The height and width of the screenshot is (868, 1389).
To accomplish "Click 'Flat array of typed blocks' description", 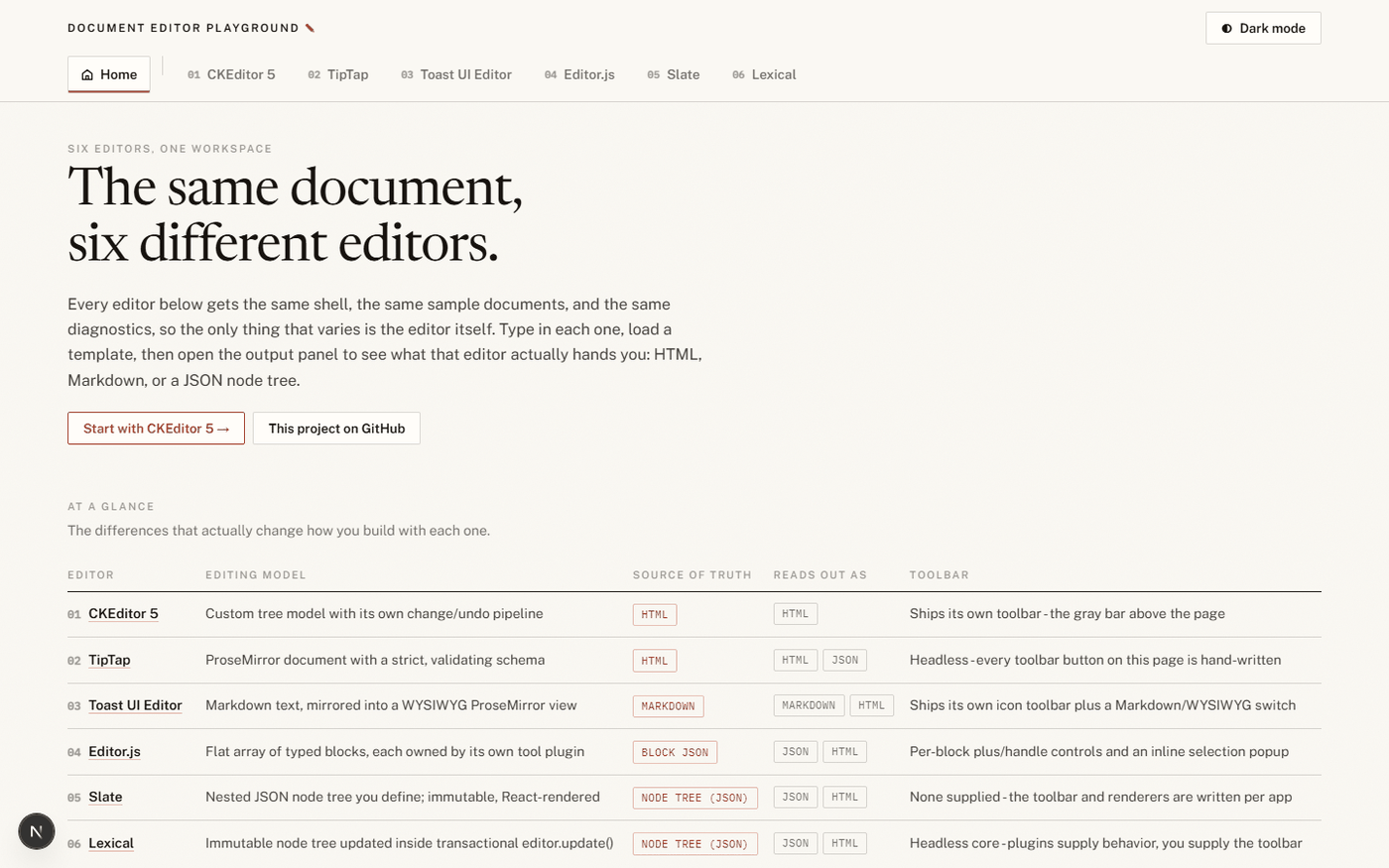I will [x=395, y=752].
